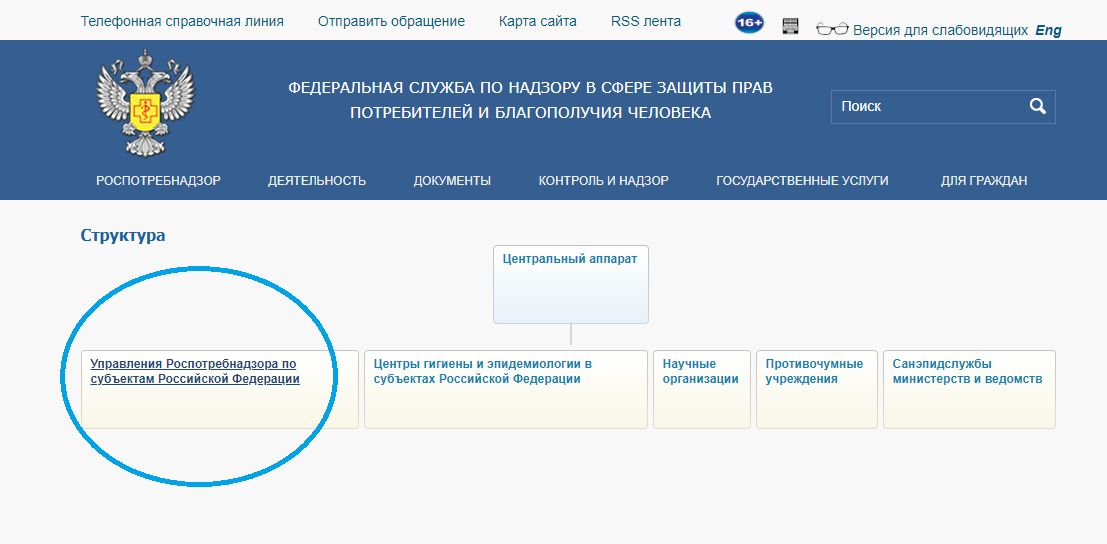
Task: Switch to Версия для слабовидящих
Action: point(940,30)
